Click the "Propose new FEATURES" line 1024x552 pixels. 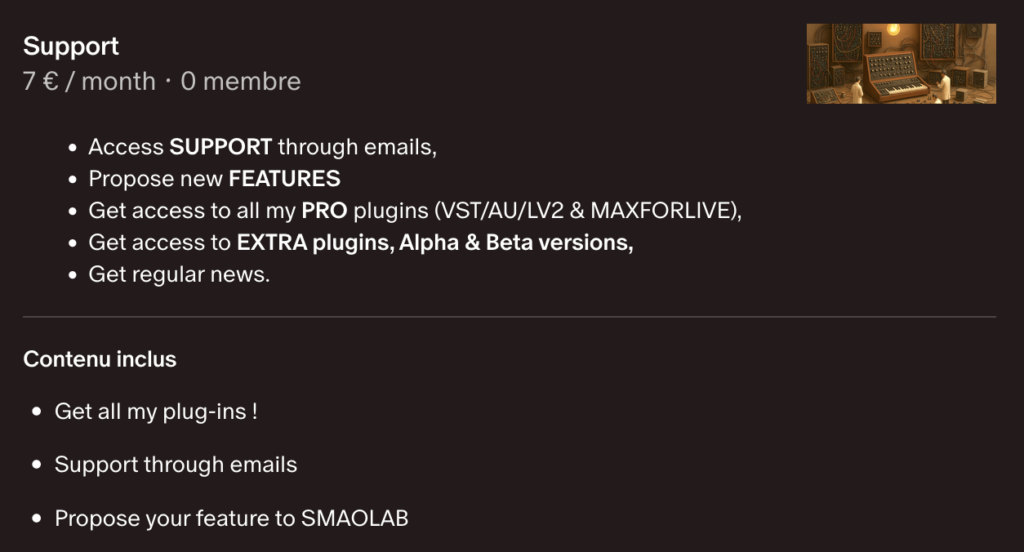214,179
